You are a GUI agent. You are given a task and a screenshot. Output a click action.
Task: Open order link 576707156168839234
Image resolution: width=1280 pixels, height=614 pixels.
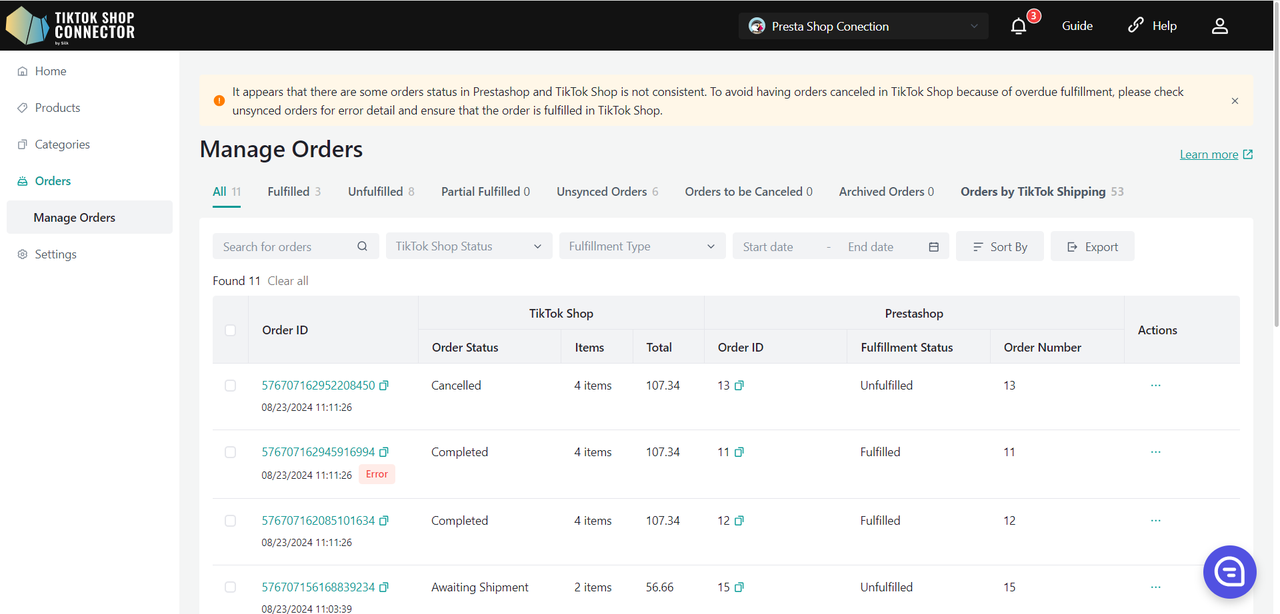318,587
